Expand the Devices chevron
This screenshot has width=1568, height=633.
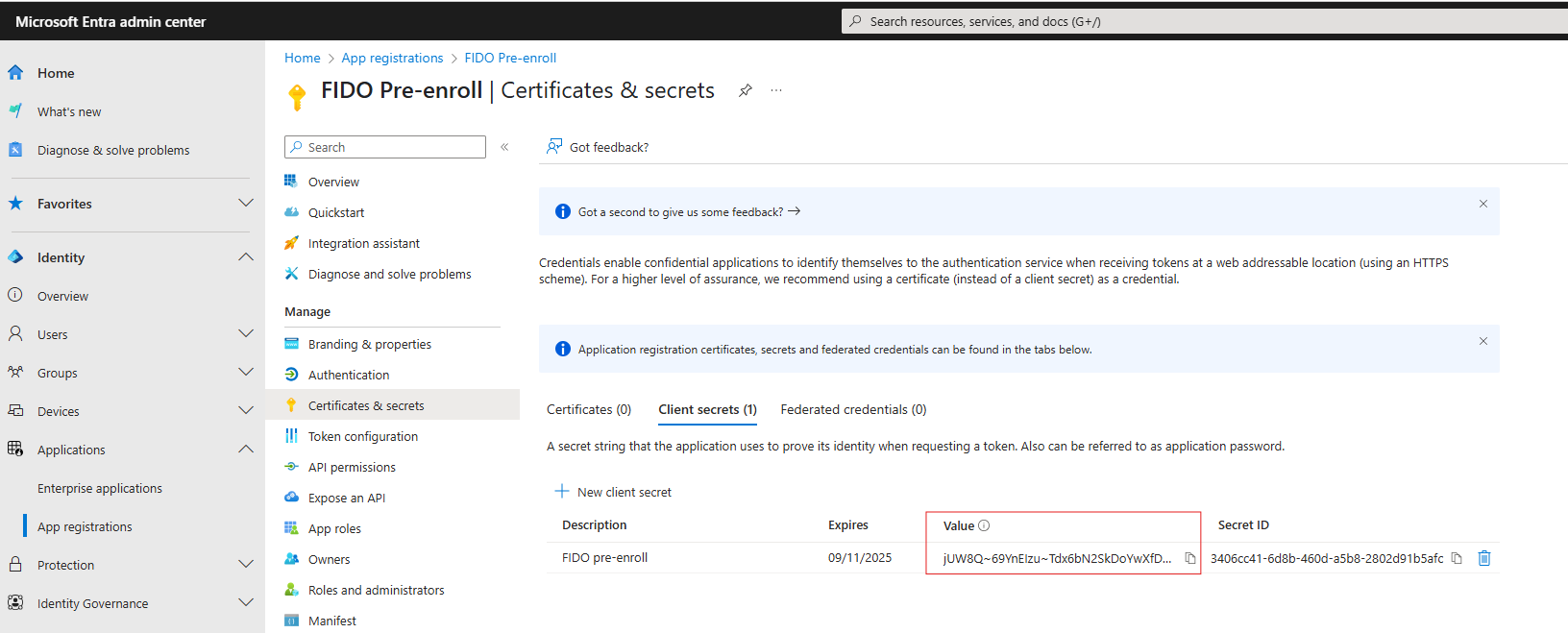pos(246,410)
